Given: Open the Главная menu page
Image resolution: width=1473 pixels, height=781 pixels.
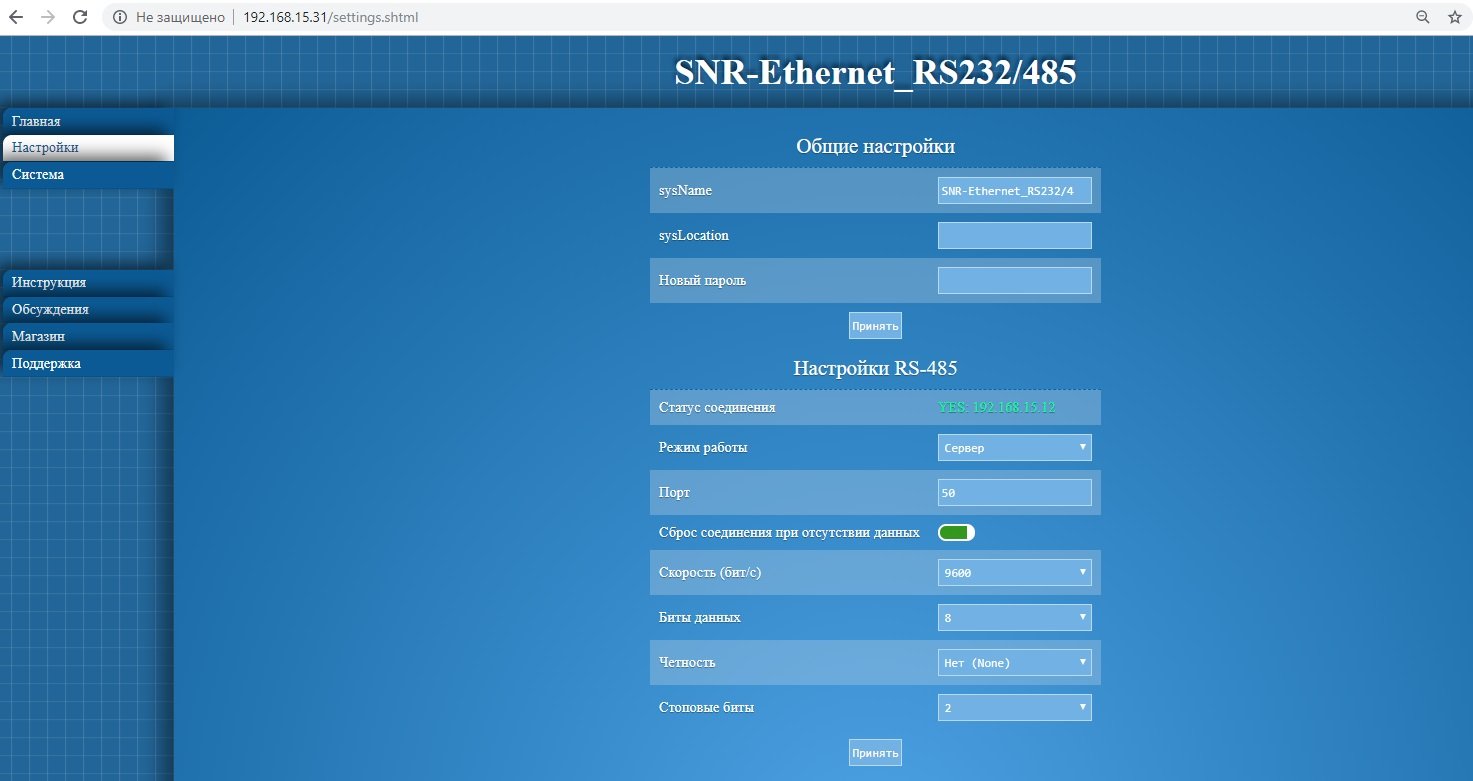Looking at the screenshot, I should click(87, 121).
